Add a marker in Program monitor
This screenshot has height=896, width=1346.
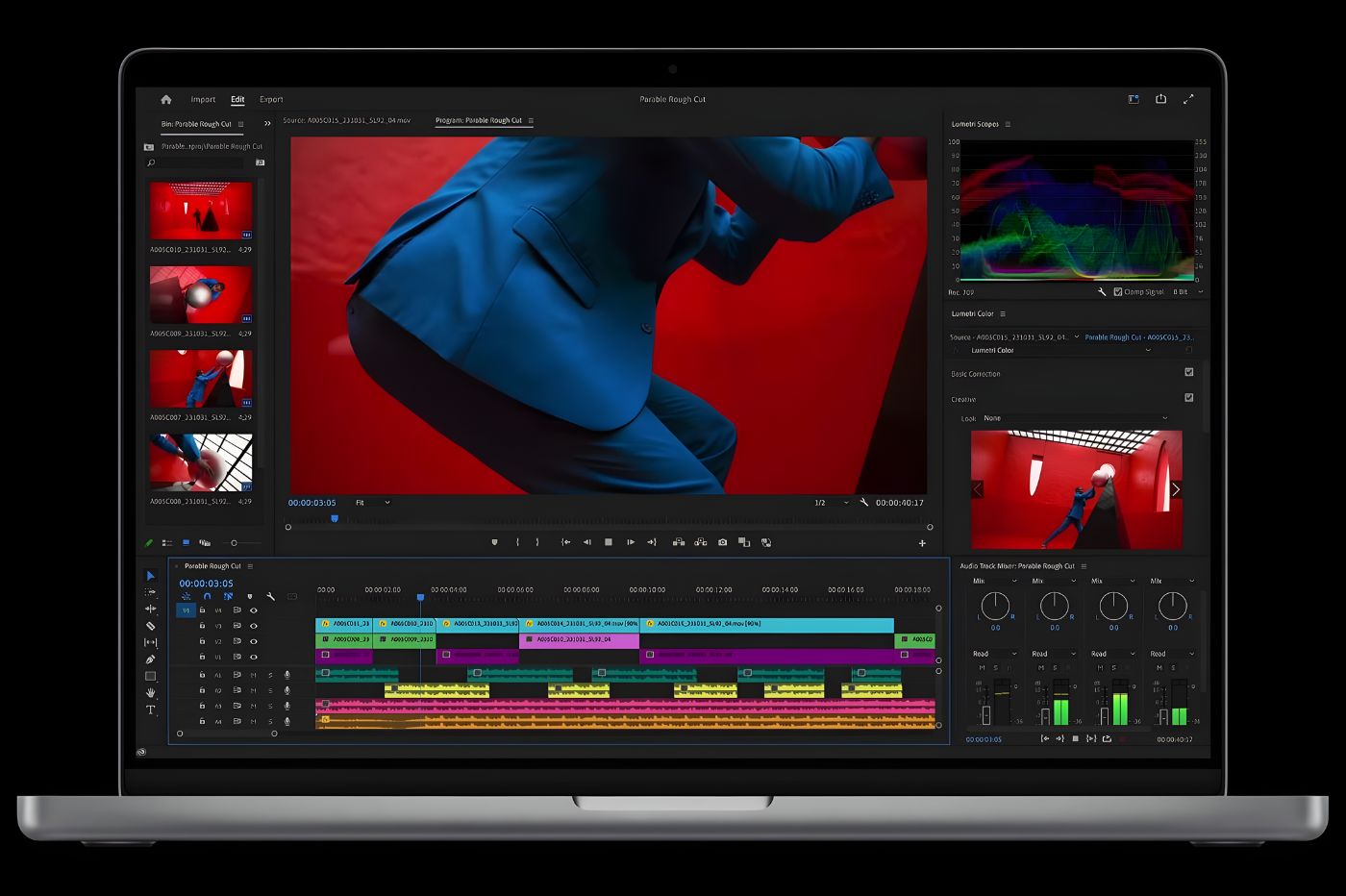click(x=495, y=542)
